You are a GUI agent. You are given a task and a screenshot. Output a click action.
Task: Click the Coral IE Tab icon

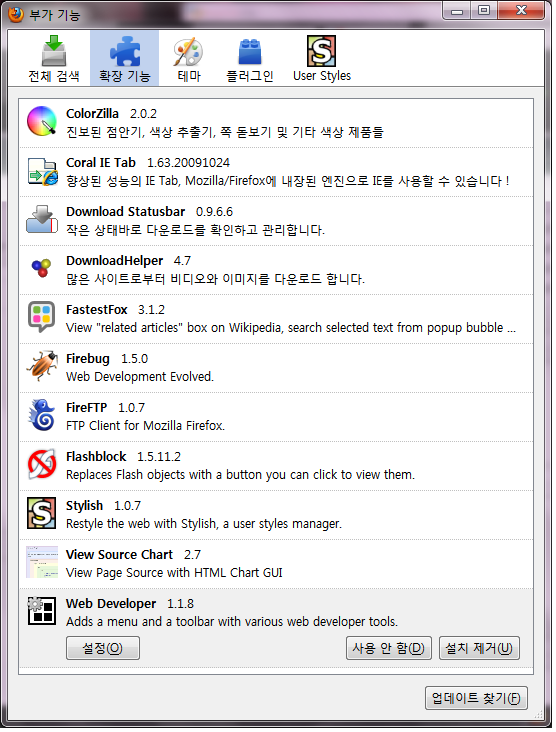[42, 171]
